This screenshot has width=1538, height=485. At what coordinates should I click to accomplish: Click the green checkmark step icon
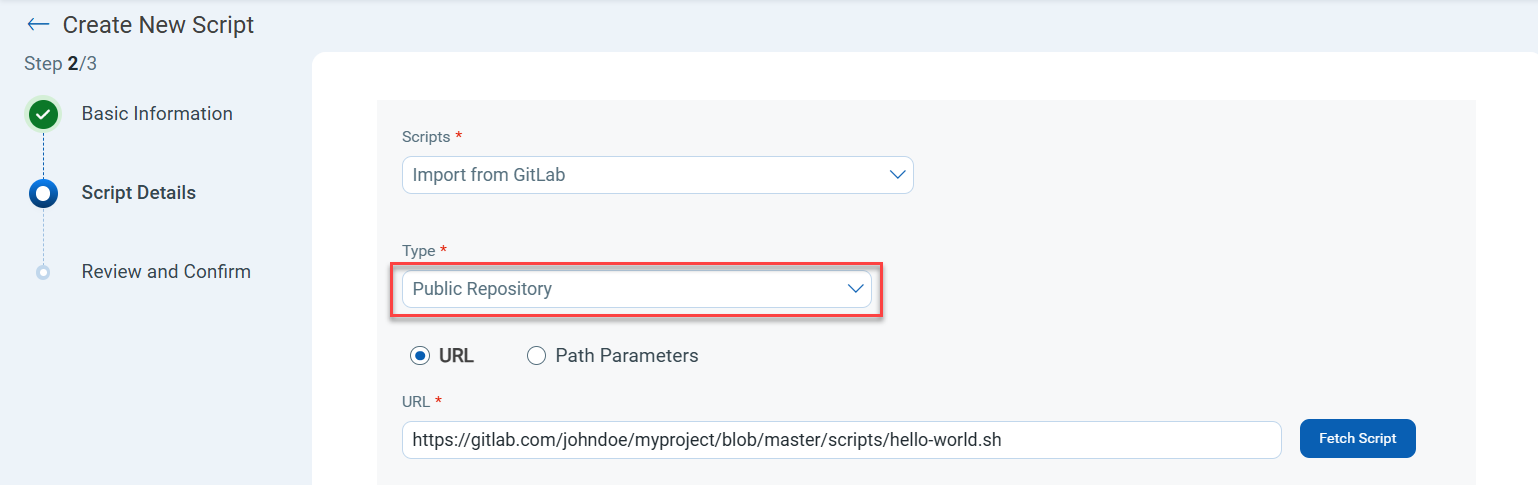43,115
